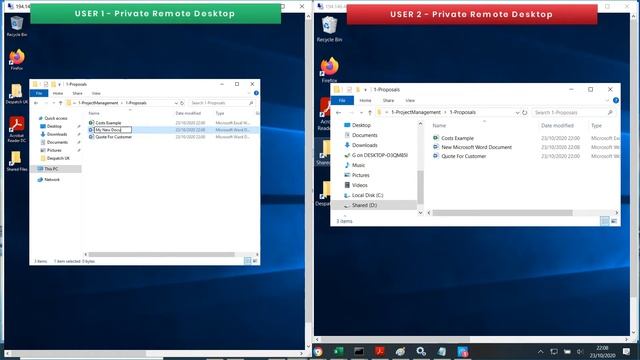This screenshot has width=640, height=360.
Task: Select Music in User 2 navigation pane
Action: pyautogui.click(x=358, y=165)
